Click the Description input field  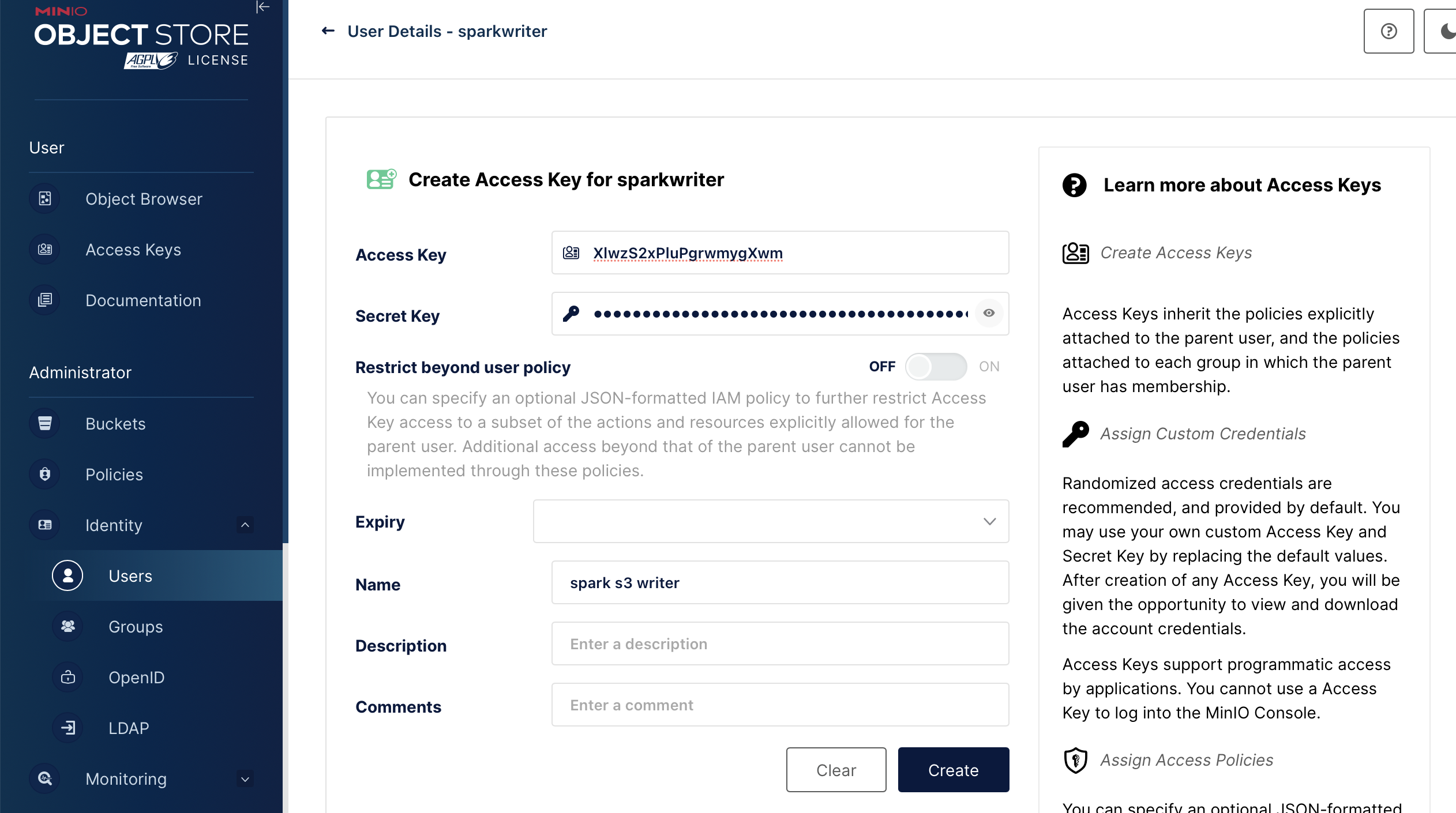click(x=780, y=643)
